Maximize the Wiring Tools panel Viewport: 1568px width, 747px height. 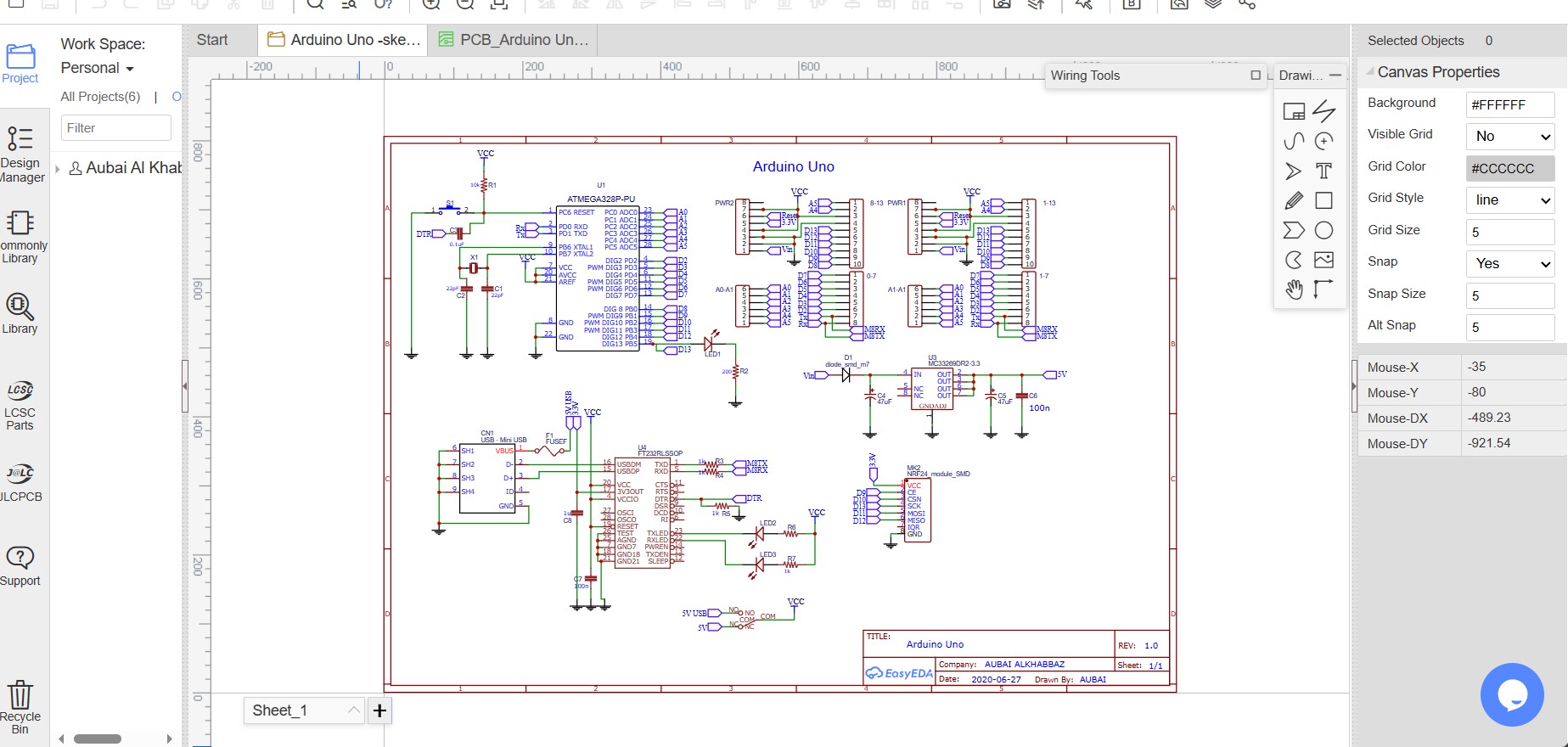(1256, 76)
